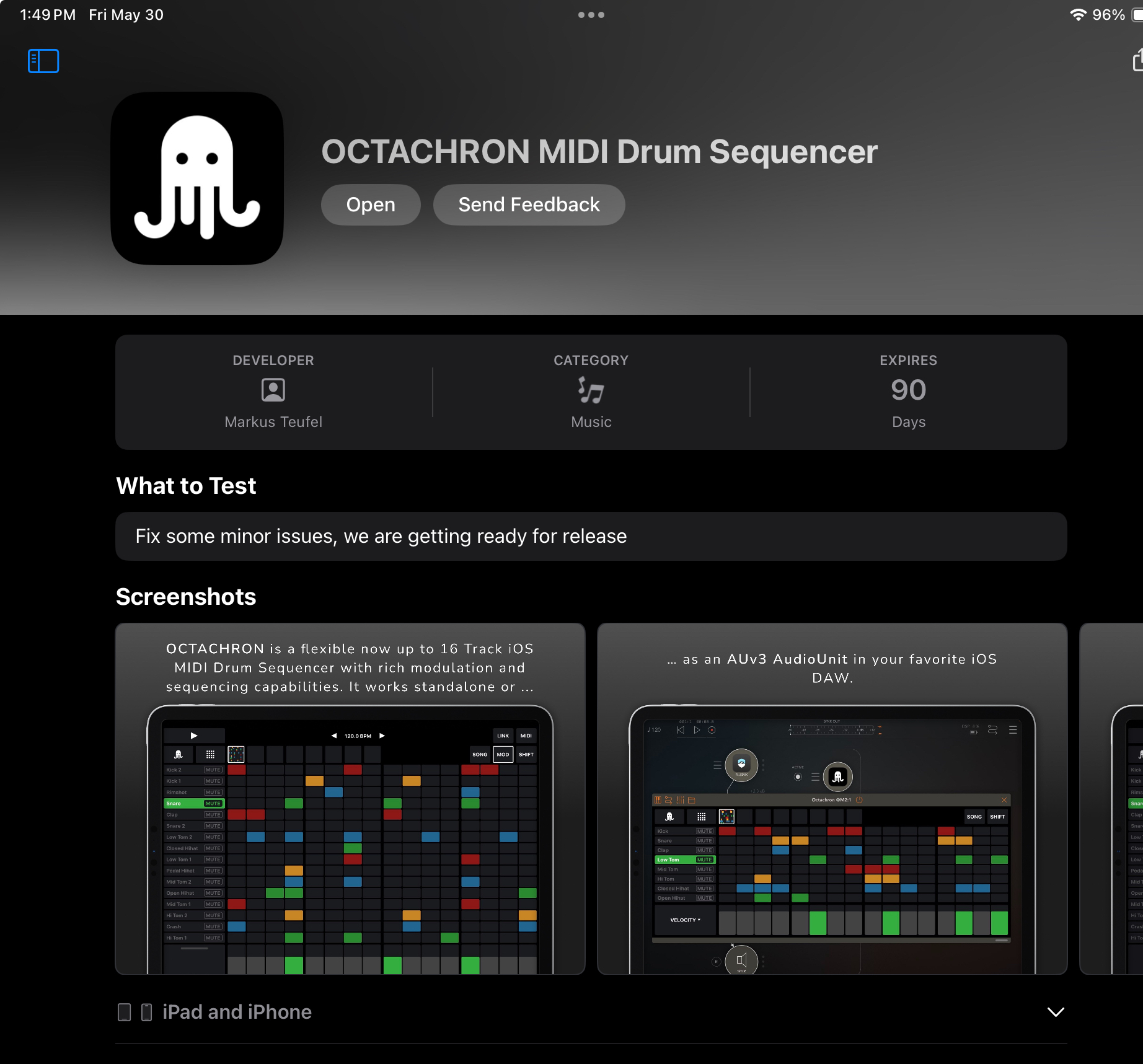Select the SONG tab in first screenshot
The height and width of the screenshot is (1064, 1143).
click(480, 755)
